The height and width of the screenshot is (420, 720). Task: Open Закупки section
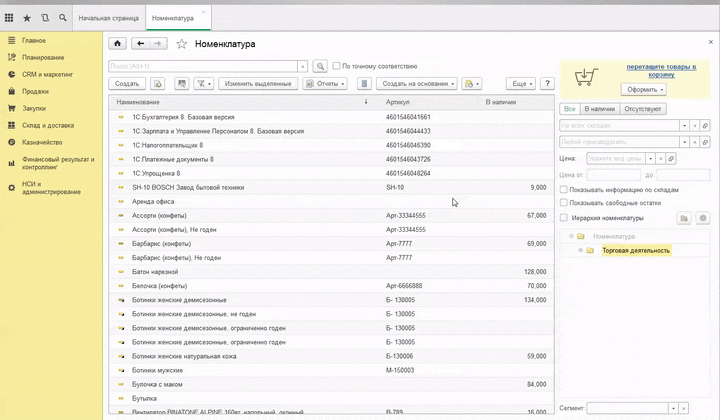(x=34, y=108)
